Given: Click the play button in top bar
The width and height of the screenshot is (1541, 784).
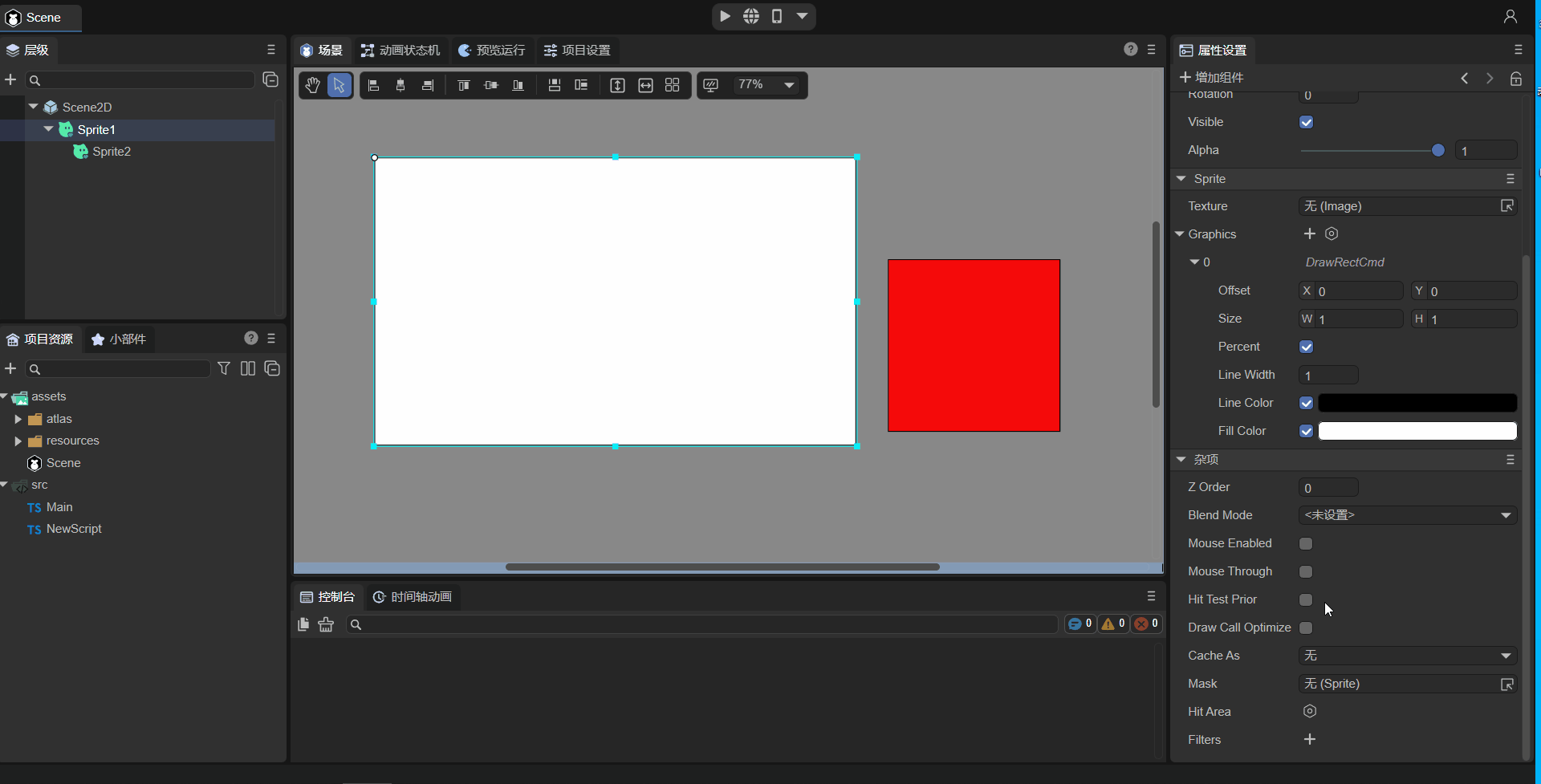Looking at the screenshot, I should click(725, 16).
